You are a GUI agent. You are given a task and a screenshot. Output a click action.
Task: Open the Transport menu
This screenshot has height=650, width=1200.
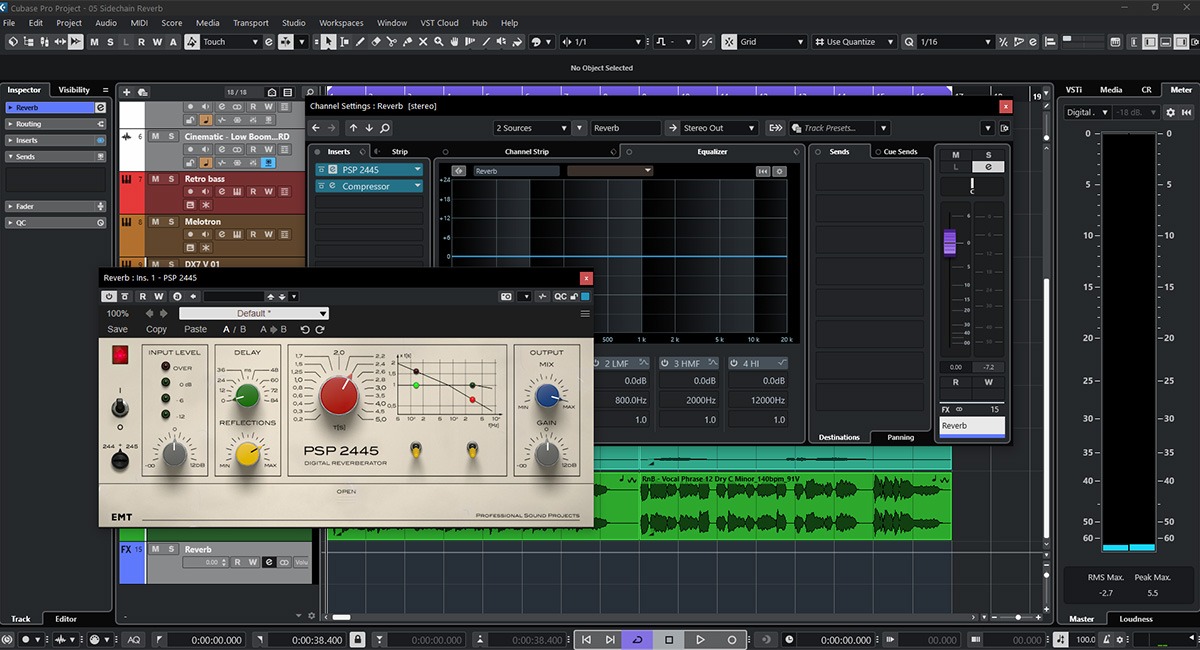[250, 23]
